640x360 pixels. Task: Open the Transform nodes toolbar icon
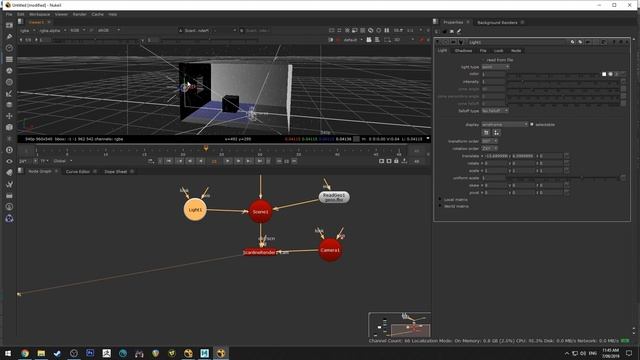9,116
